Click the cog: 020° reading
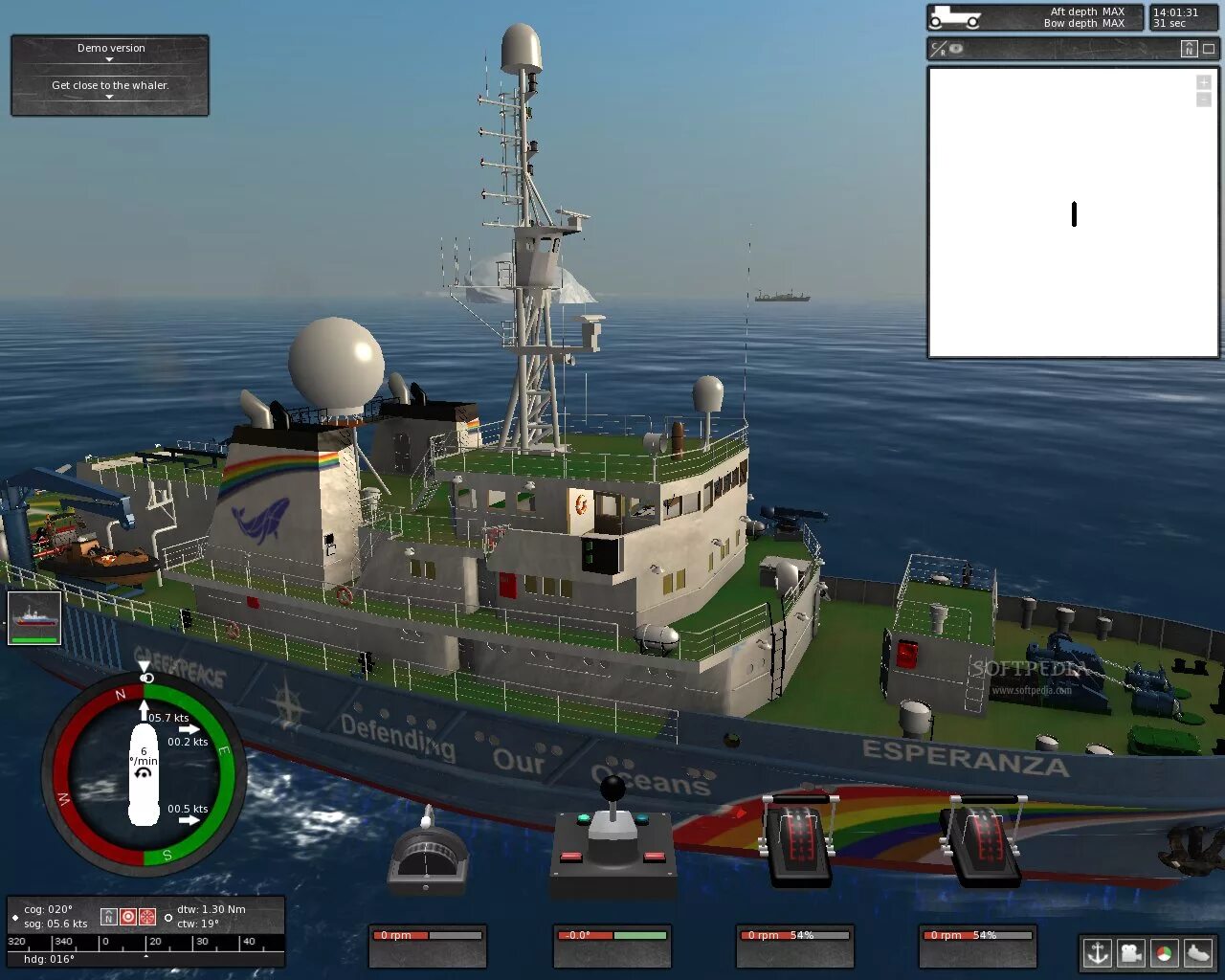 coord(48,910)
